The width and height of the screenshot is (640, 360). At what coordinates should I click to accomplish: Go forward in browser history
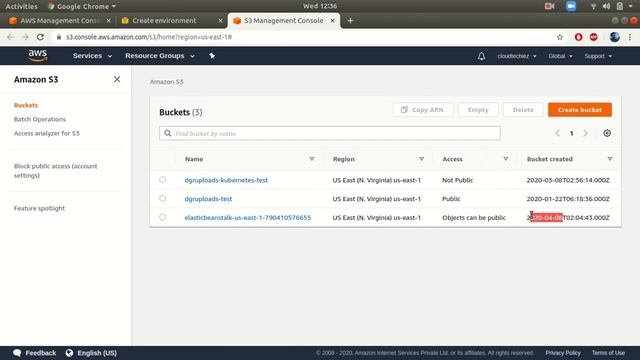(25, 37)
